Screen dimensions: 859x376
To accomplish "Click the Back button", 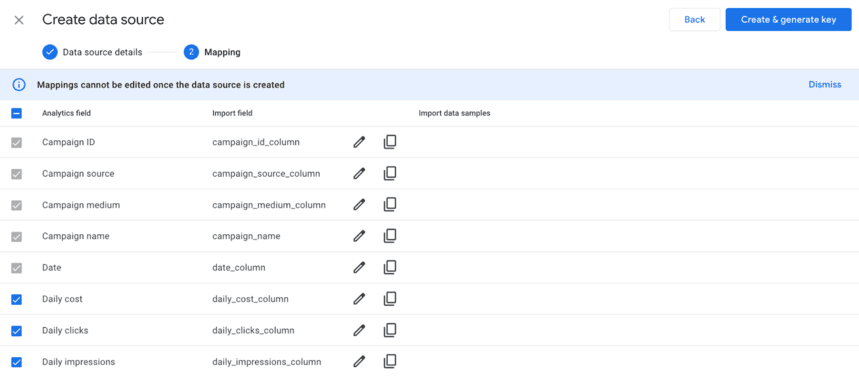I will pyautogui.click(x=695, y=20).
